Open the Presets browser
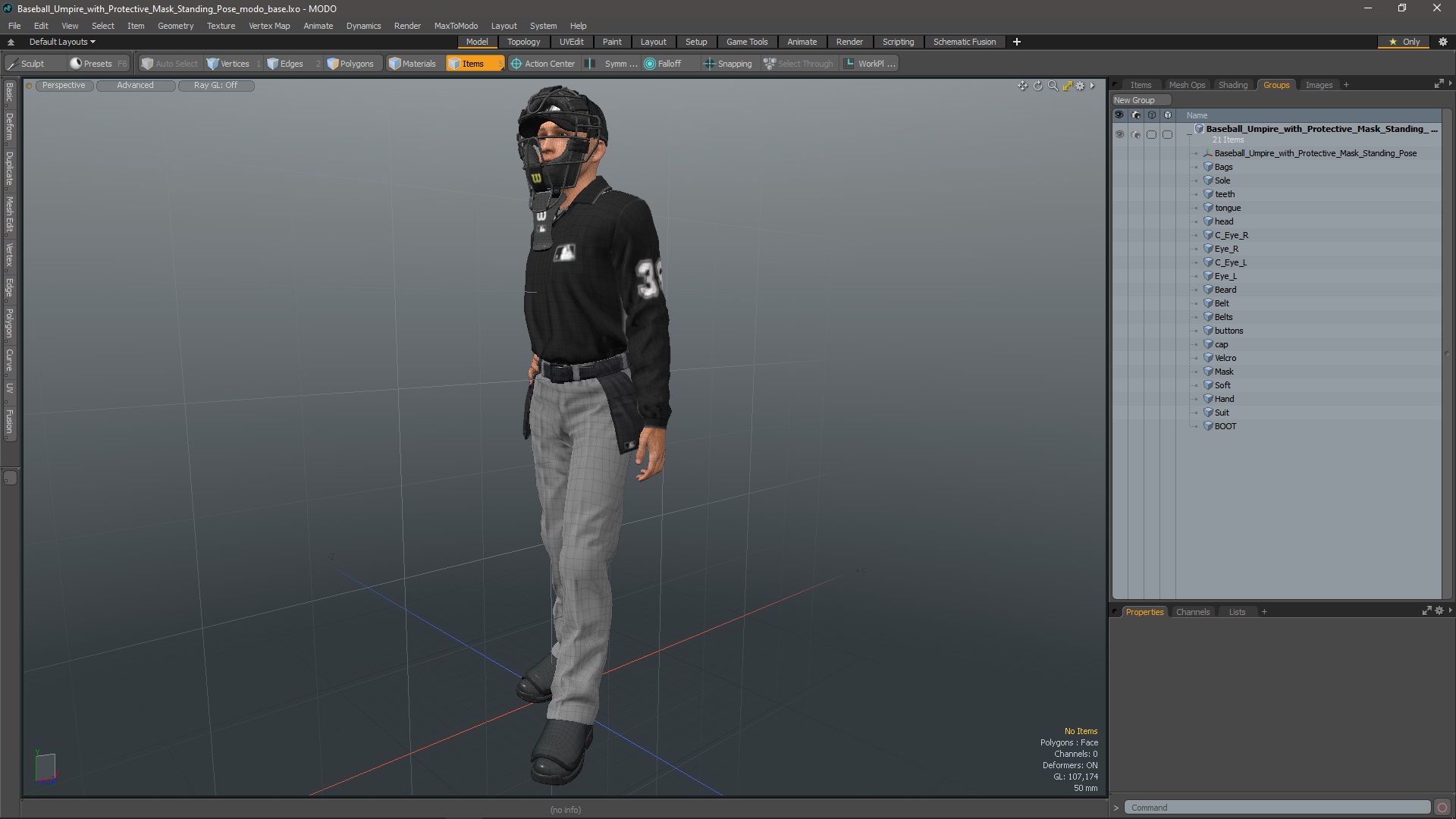Screen dimensions: 1456x819 coord(97,64)
